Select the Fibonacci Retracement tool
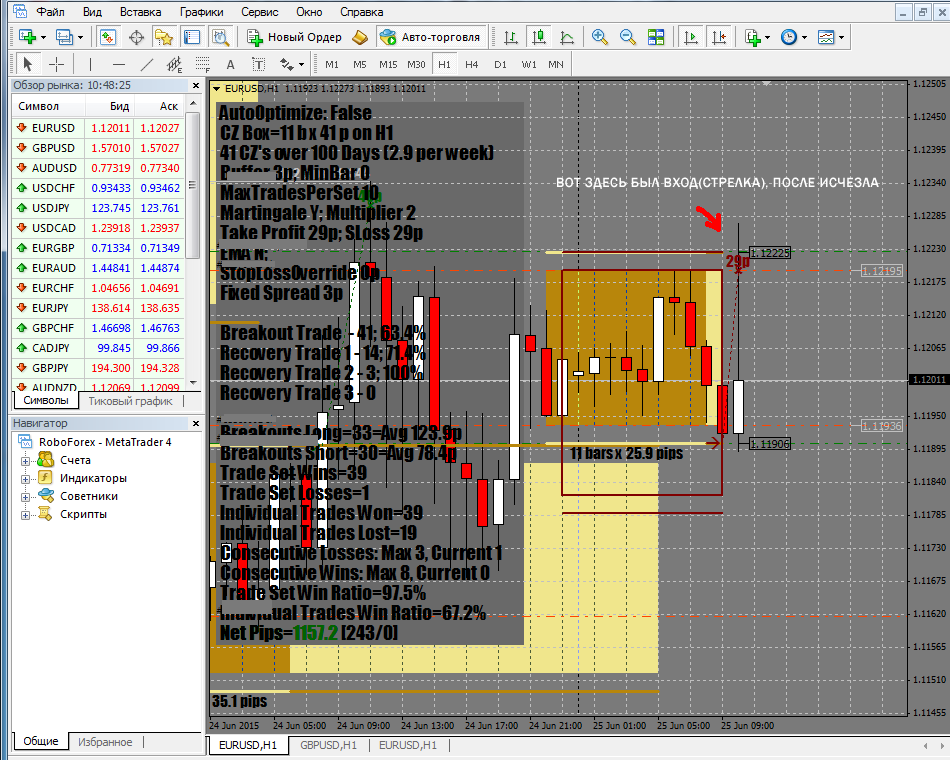The height and width of the screenshot is (760, 950). 202,64
